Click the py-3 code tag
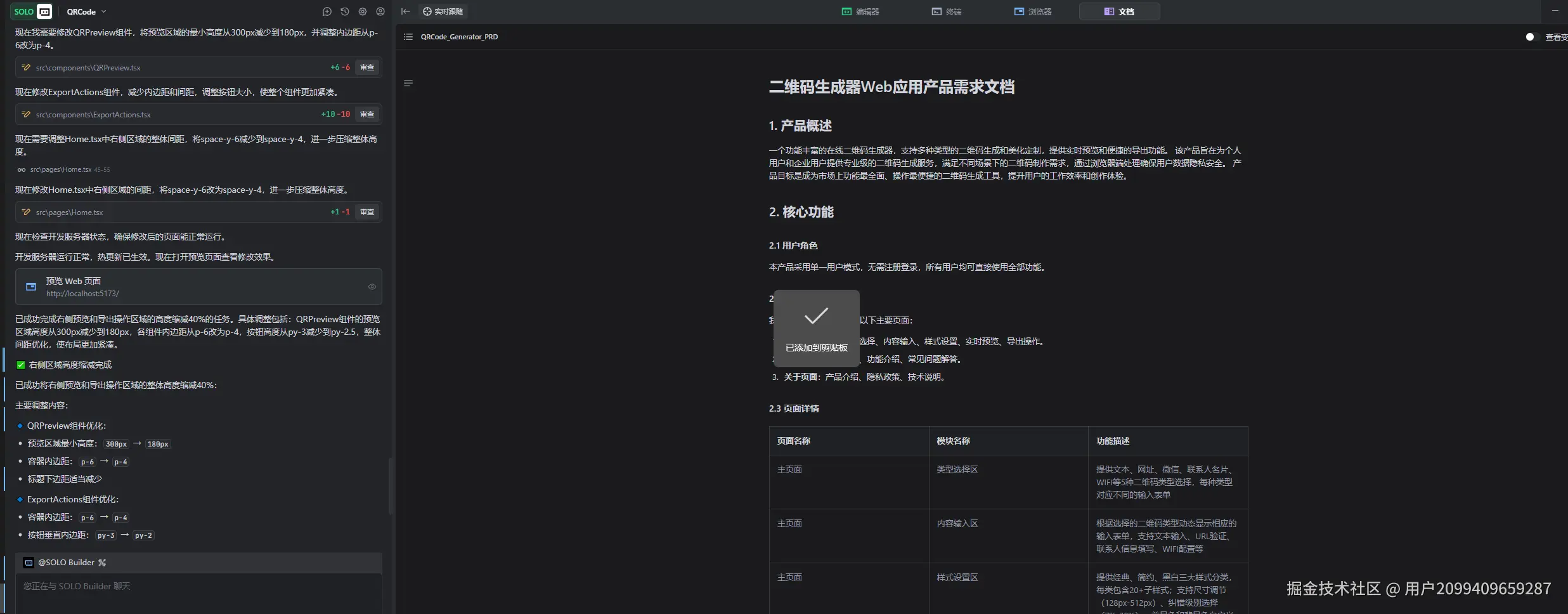Viewport: 1568px width, 614px height. pos(106,535)
